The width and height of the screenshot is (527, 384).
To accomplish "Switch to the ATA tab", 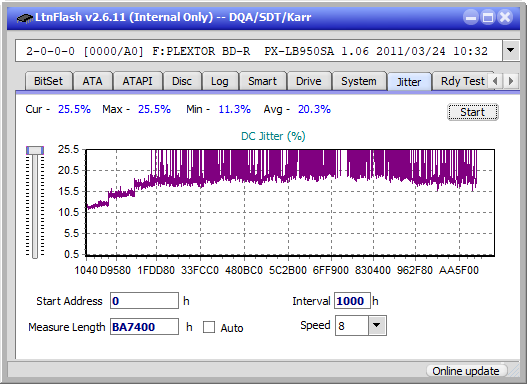I will pos(92,81).
